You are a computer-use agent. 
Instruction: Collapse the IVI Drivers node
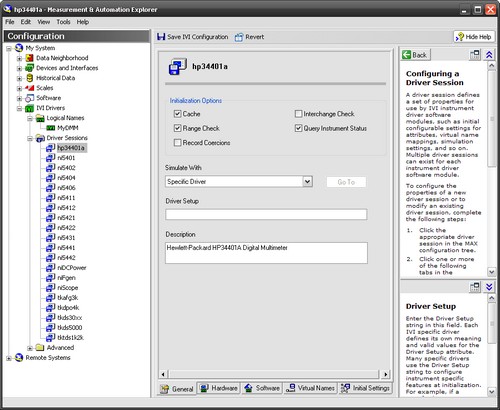point(19,109)
